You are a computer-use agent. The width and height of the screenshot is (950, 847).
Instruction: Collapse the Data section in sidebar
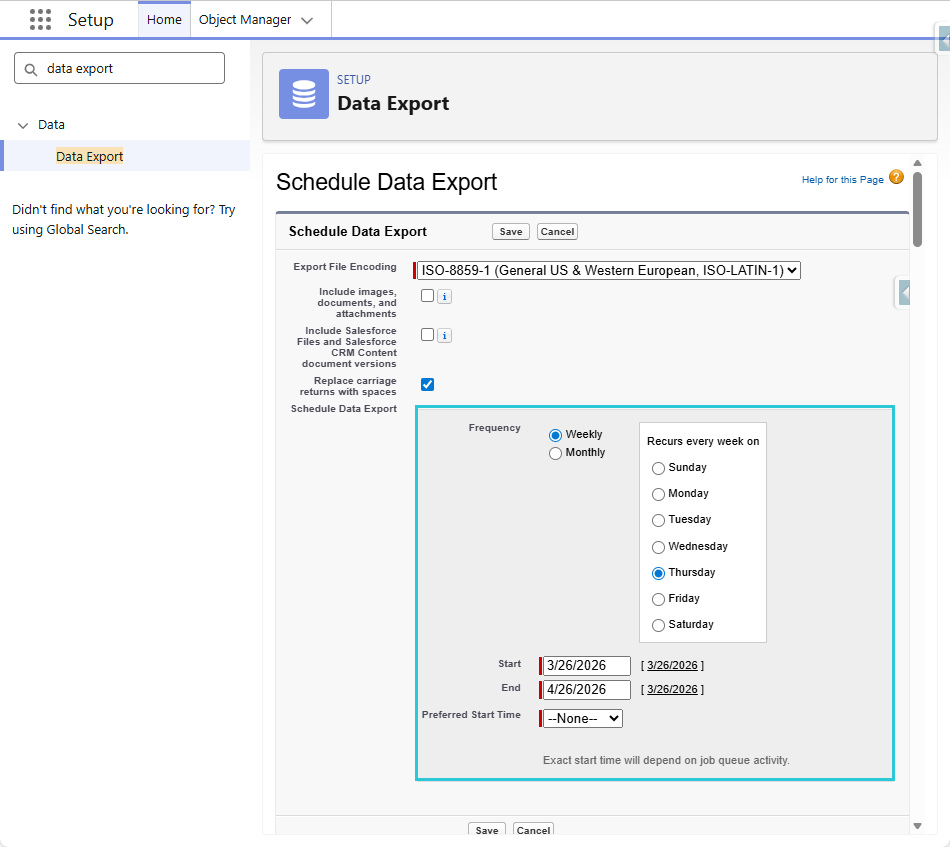tap(23, 125)
